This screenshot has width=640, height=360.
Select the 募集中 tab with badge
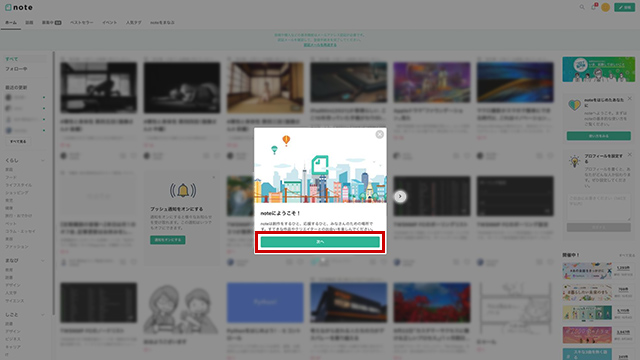click(51, 22)
